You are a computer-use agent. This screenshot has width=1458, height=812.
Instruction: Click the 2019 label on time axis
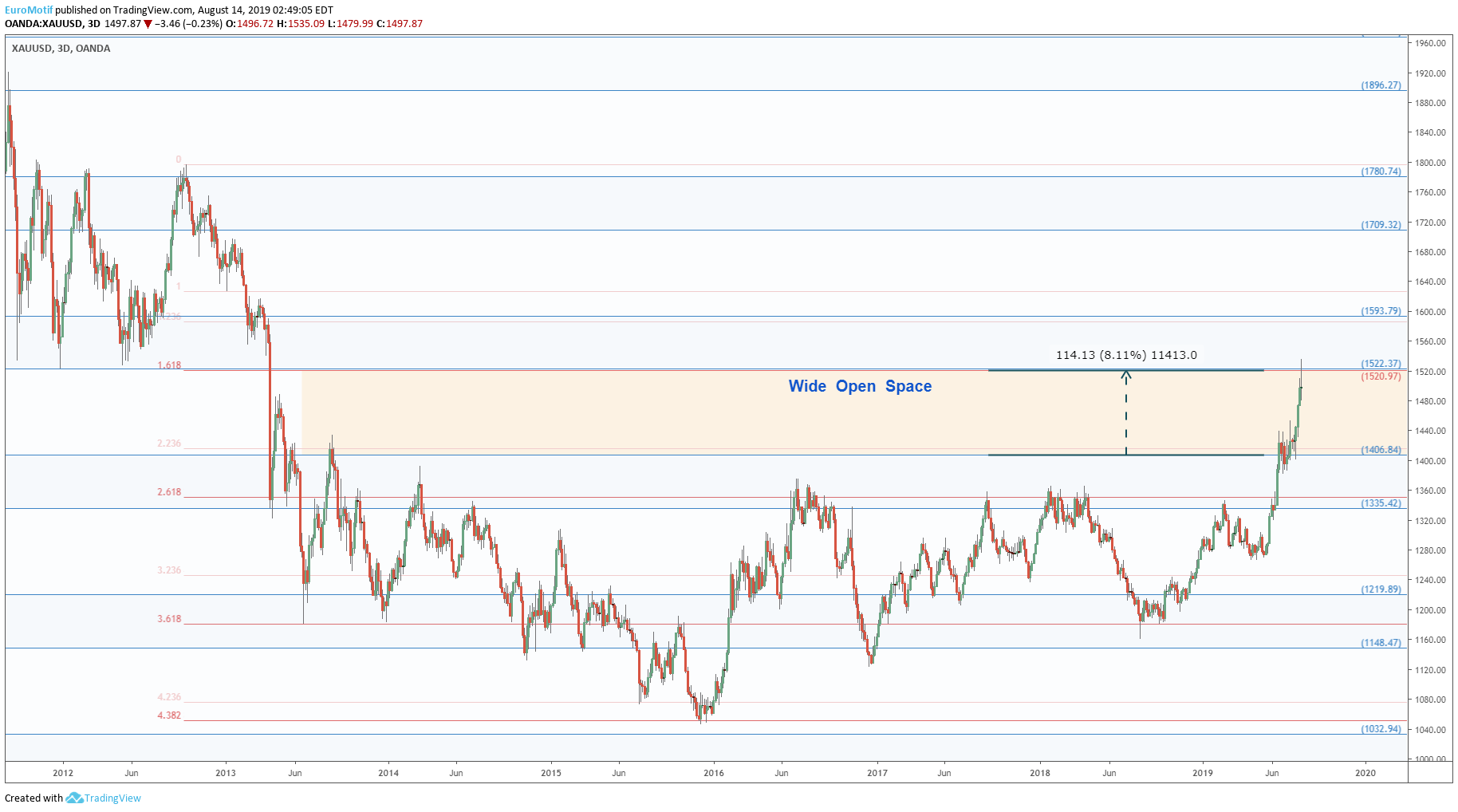pyautogui.click(x=1202, y=773)
